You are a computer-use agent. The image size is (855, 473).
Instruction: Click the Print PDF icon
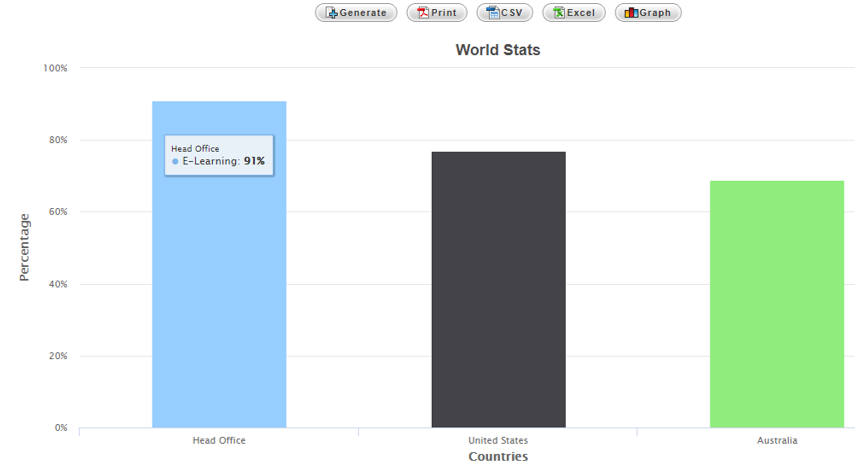[423, 13]
